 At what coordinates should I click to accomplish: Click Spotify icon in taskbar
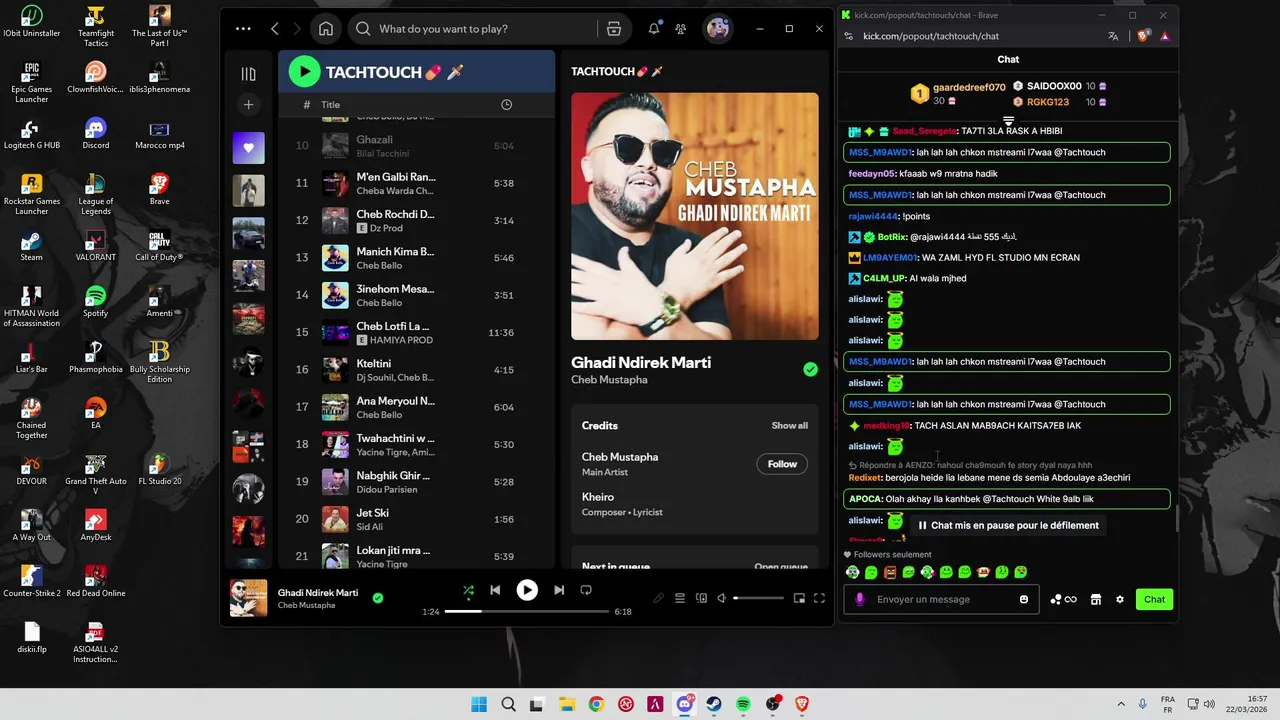[743, 704]
